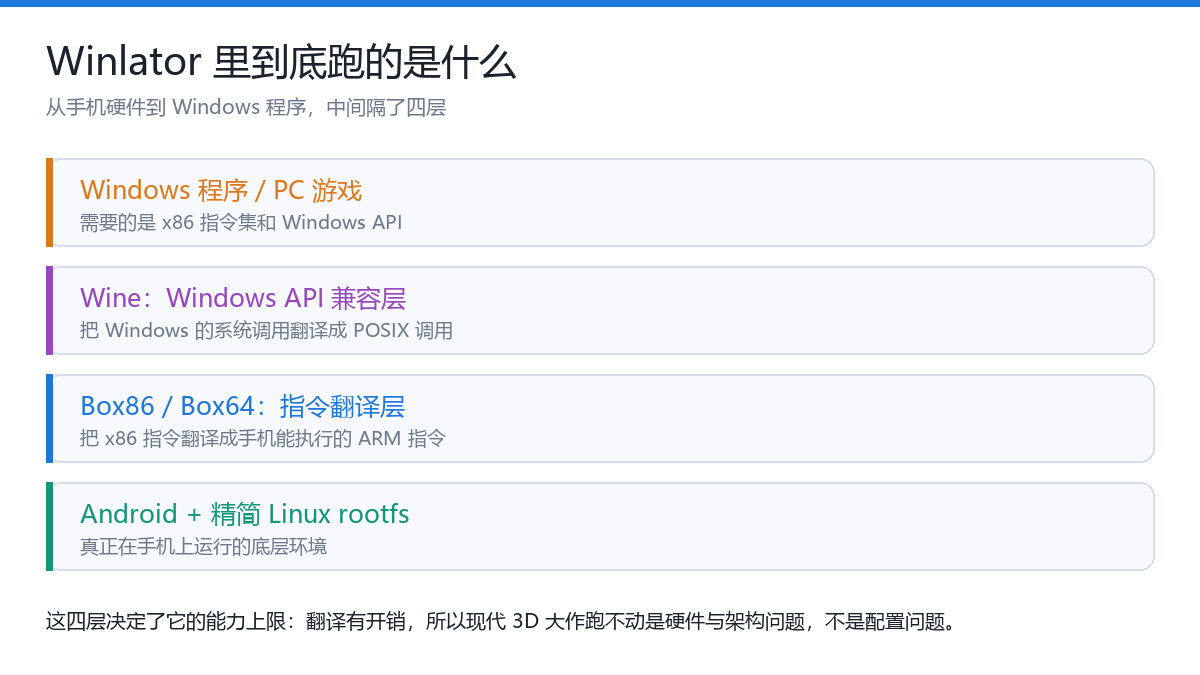This screenshot has width=1200, height=675.
Task: Click the orange accent bar of the first card
Action: (49, 202)
